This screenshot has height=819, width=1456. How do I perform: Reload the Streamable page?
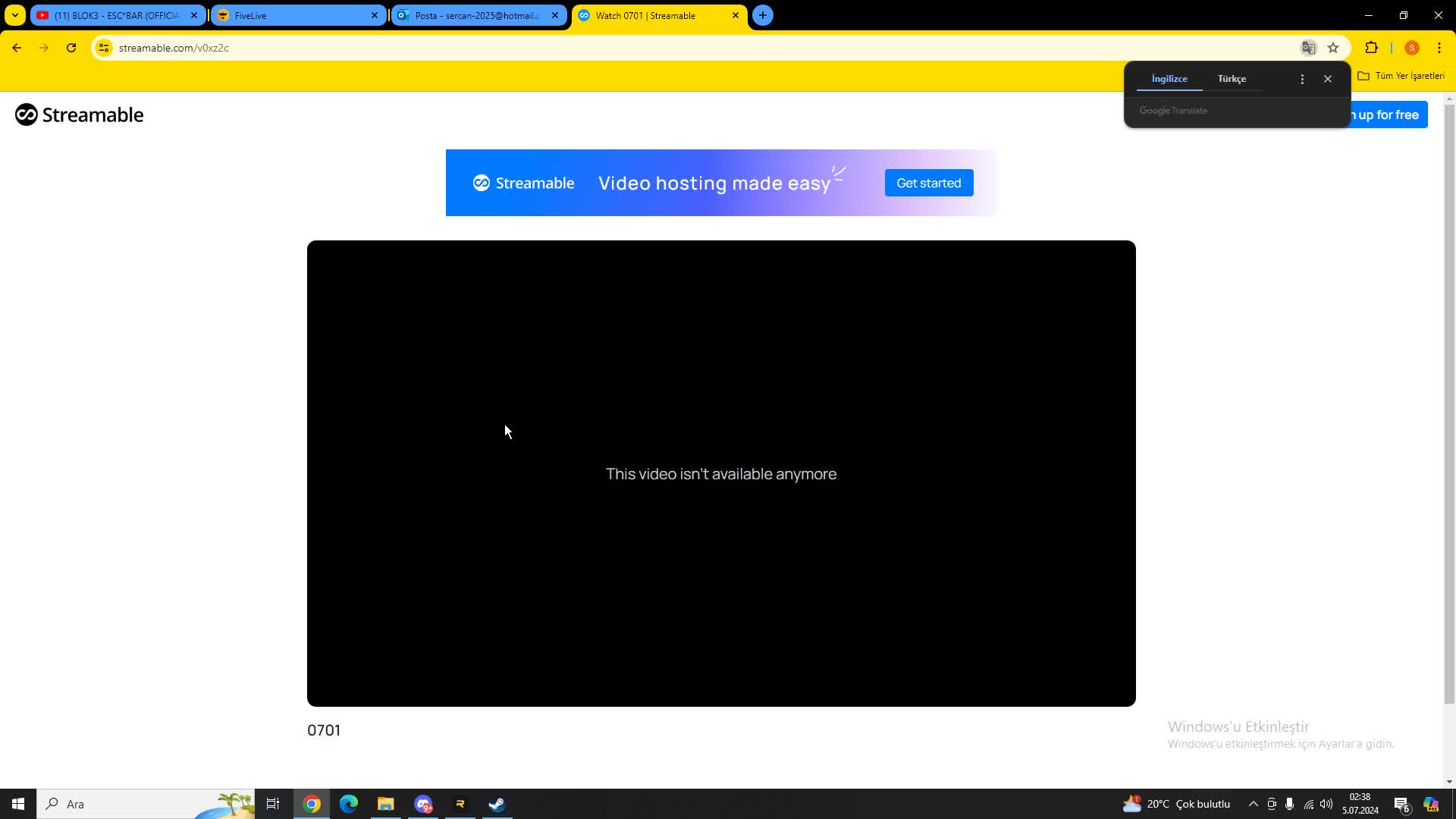coord(71,48)
